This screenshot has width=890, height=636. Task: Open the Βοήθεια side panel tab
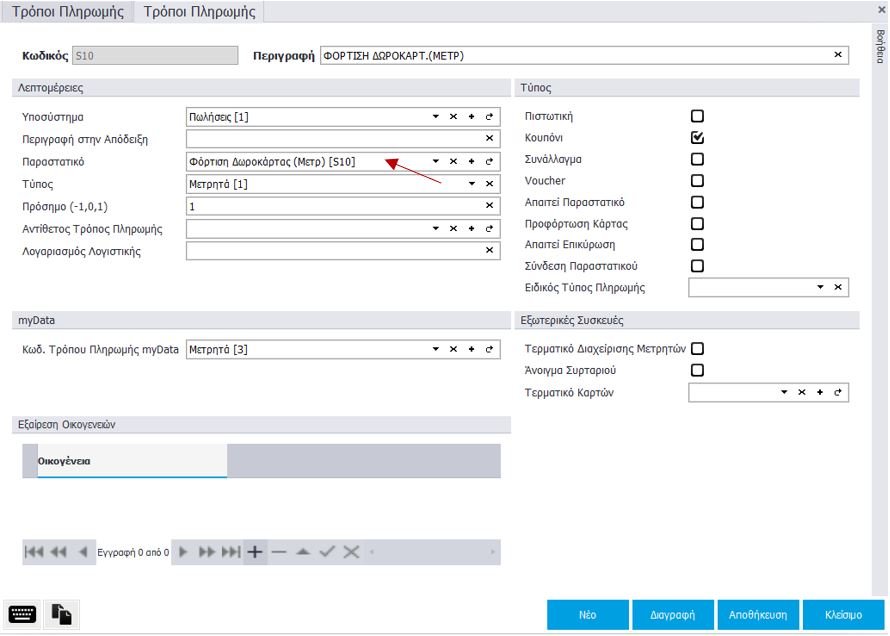[880, 47]
